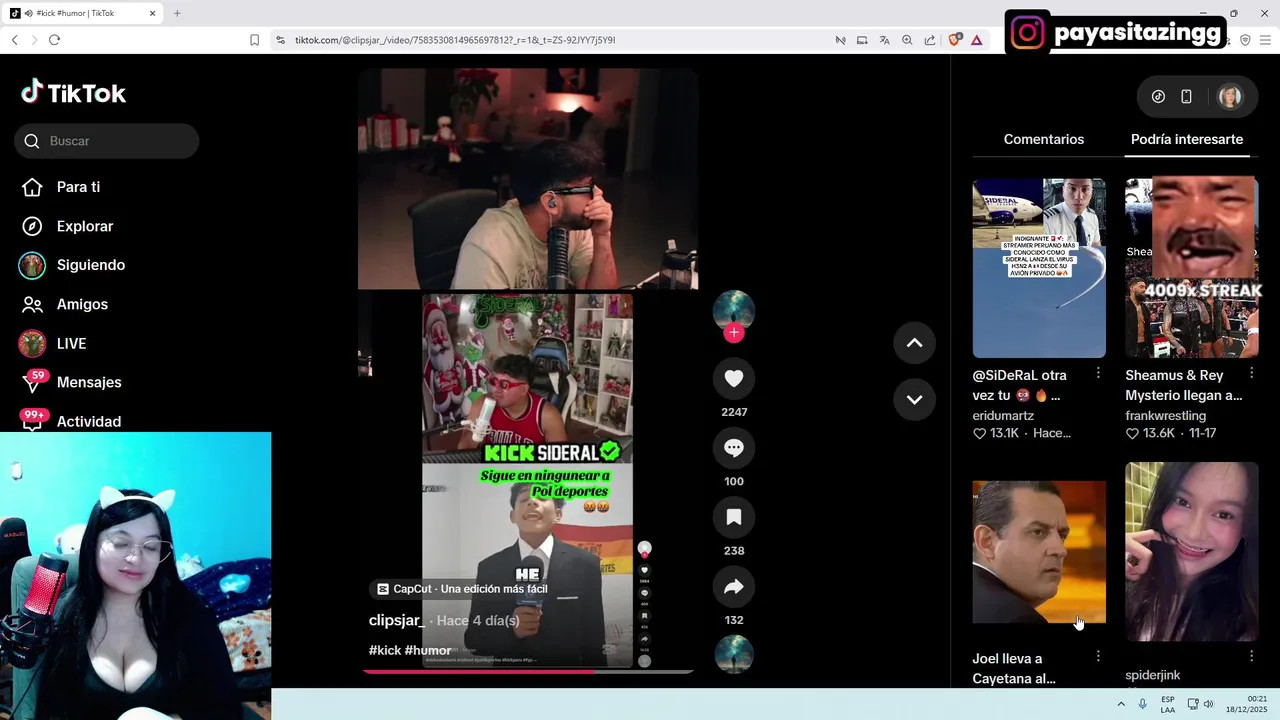This screenshot has height=720, width=1280.
Task: Click the 2247 likes number
Action: coord(734,412)
